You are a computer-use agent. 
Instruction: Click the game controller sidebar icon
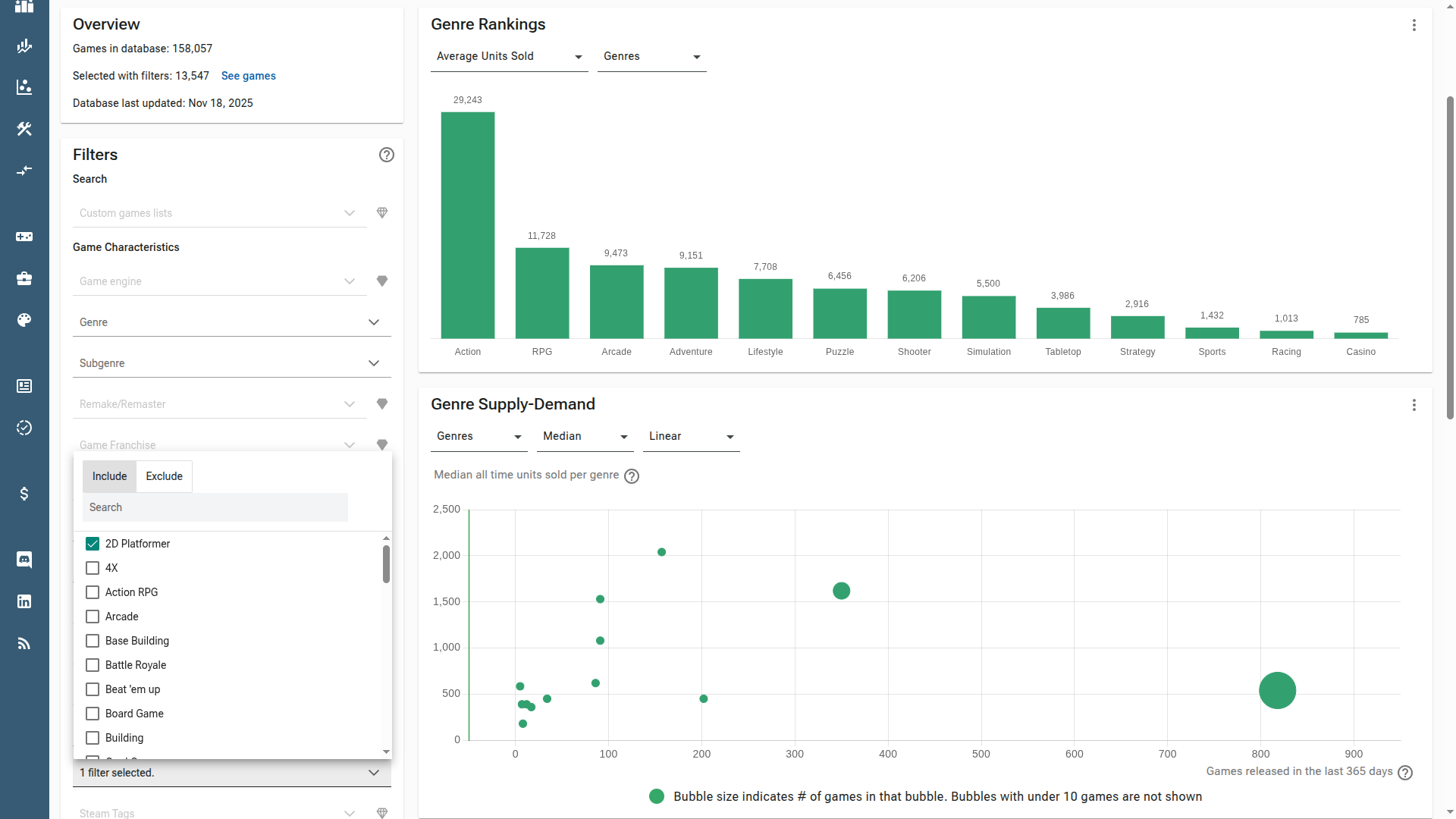tap(24, 237)
